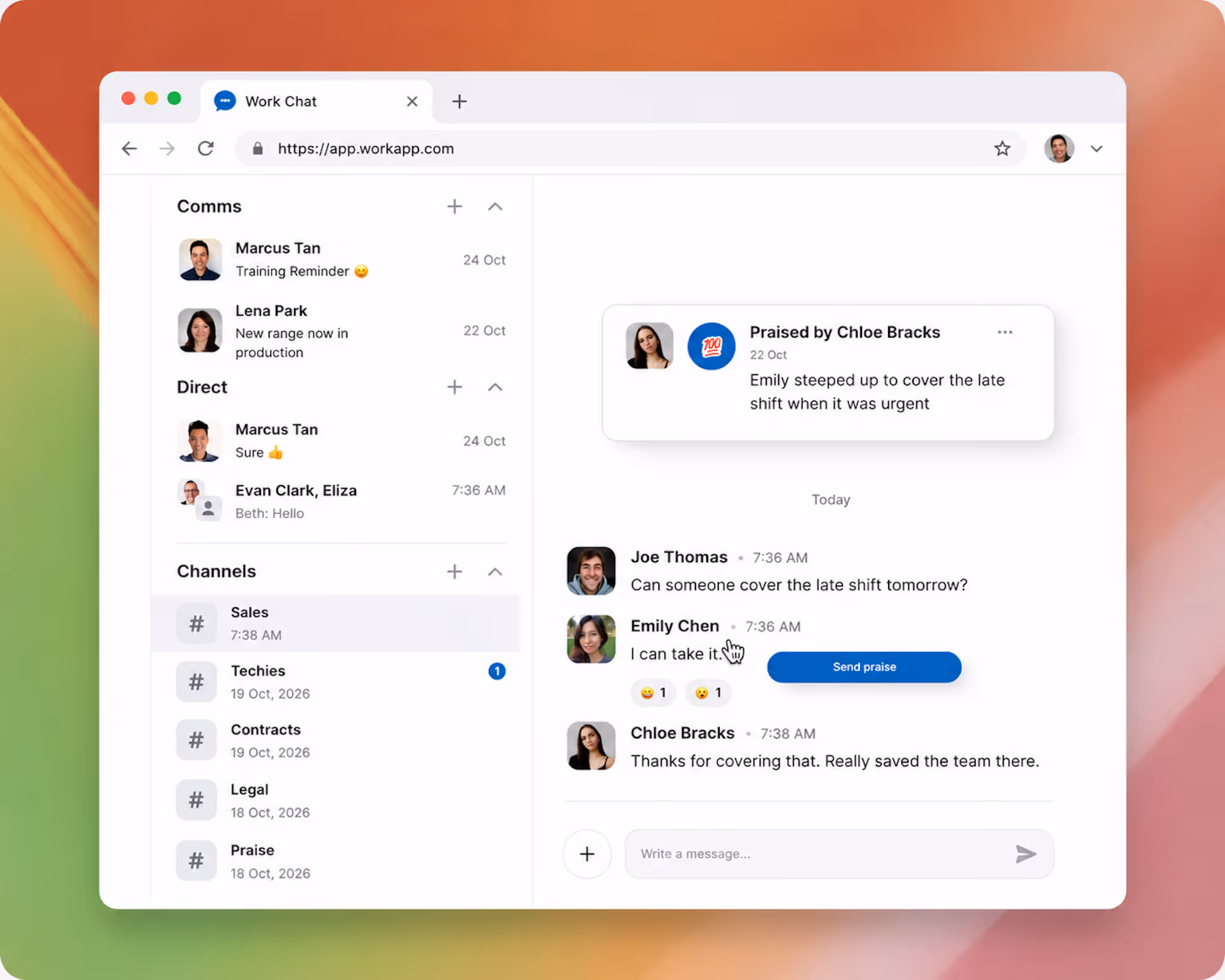This screenshot has width=1225, height=980.
Task: Go forward using the browser forward arrow
Action: coord(167,149)
